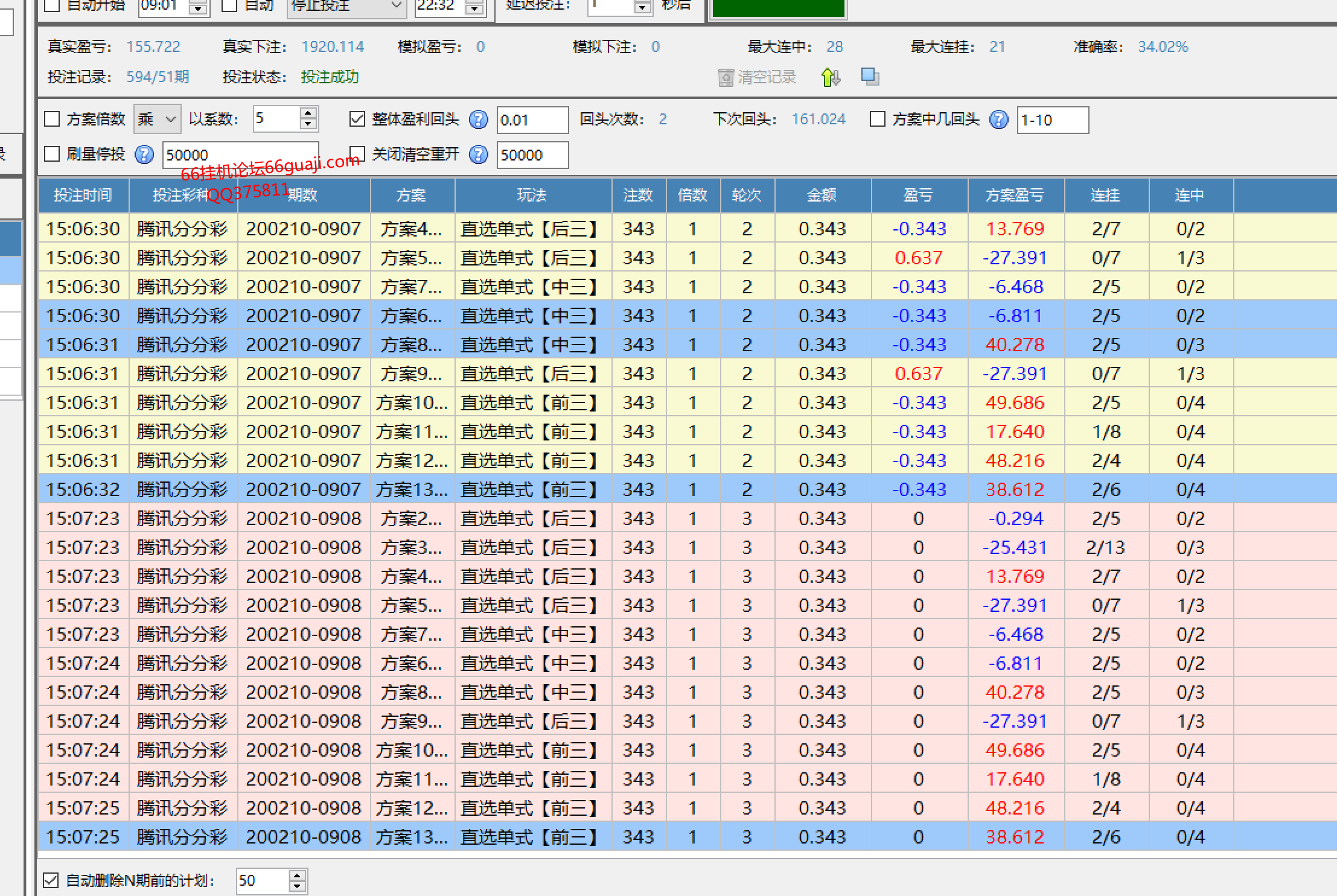This screenshot has height=896, width=1337.
Task: Sort by the 连中 column header
Action: tap(1191, 195)
